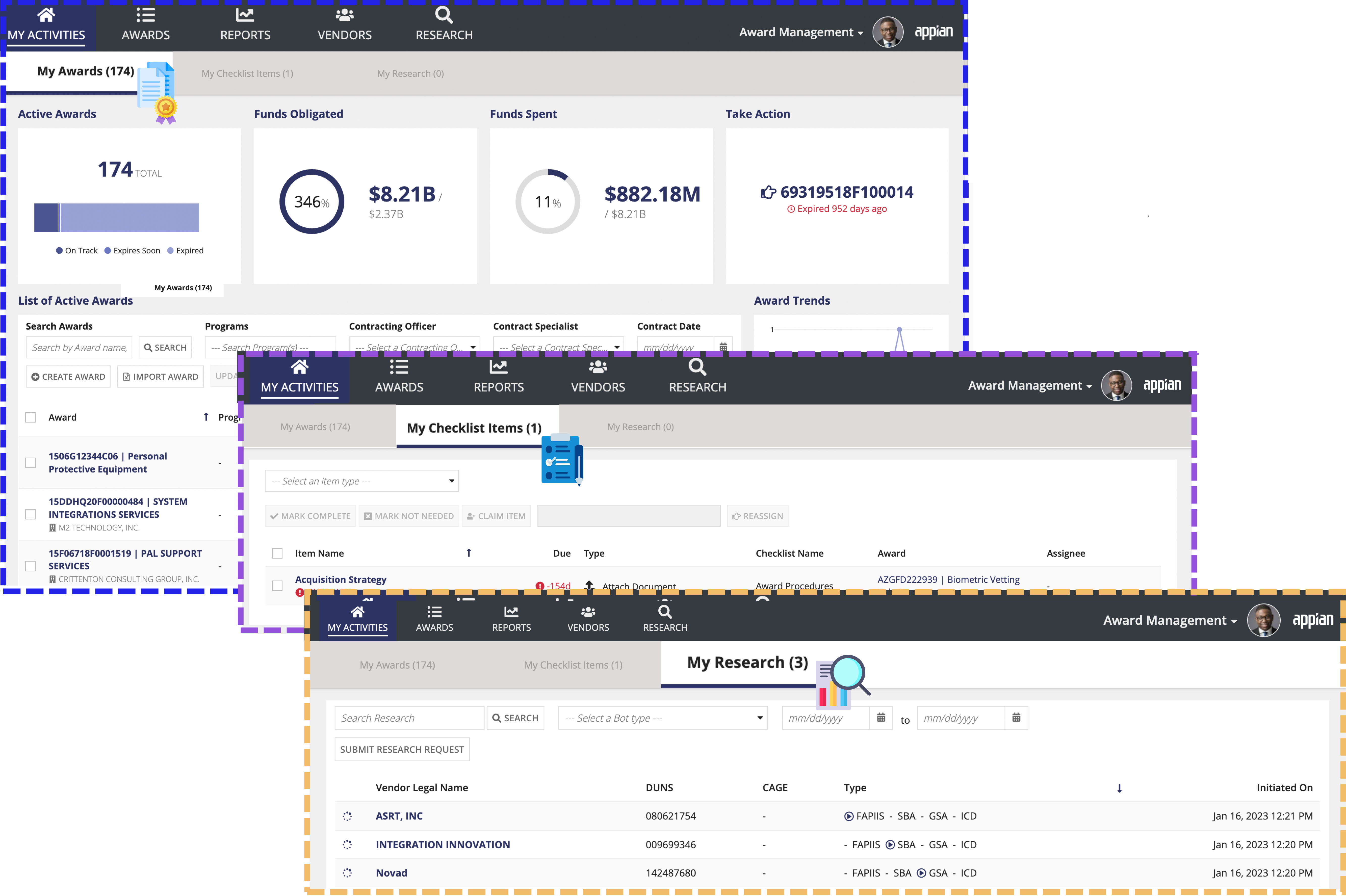Open Select a Bot type dropdown

click(x=662, y=718)
